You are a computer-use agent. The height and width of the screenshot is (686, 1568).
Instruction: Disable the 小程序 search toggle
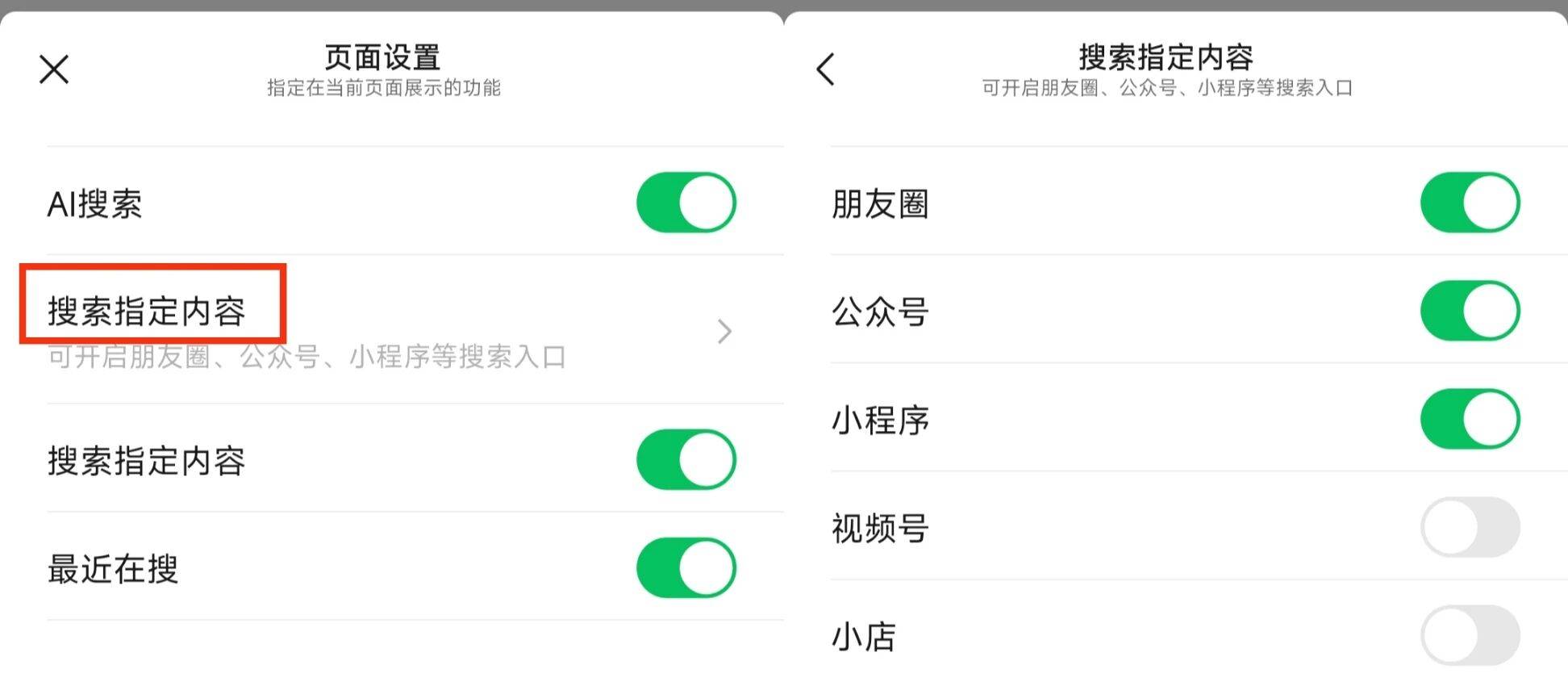pos(1470,419)
